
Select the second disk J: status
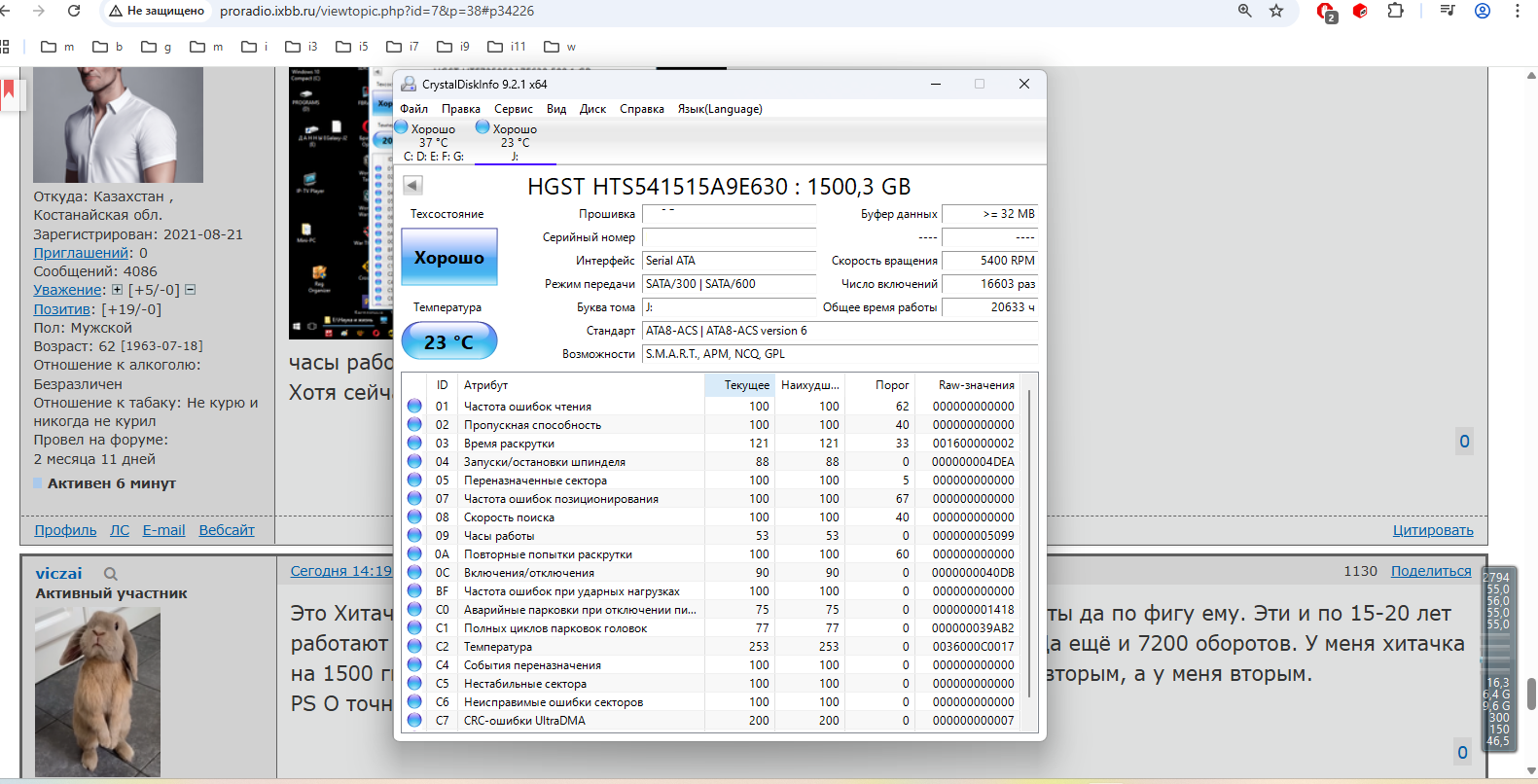point(514,142)
